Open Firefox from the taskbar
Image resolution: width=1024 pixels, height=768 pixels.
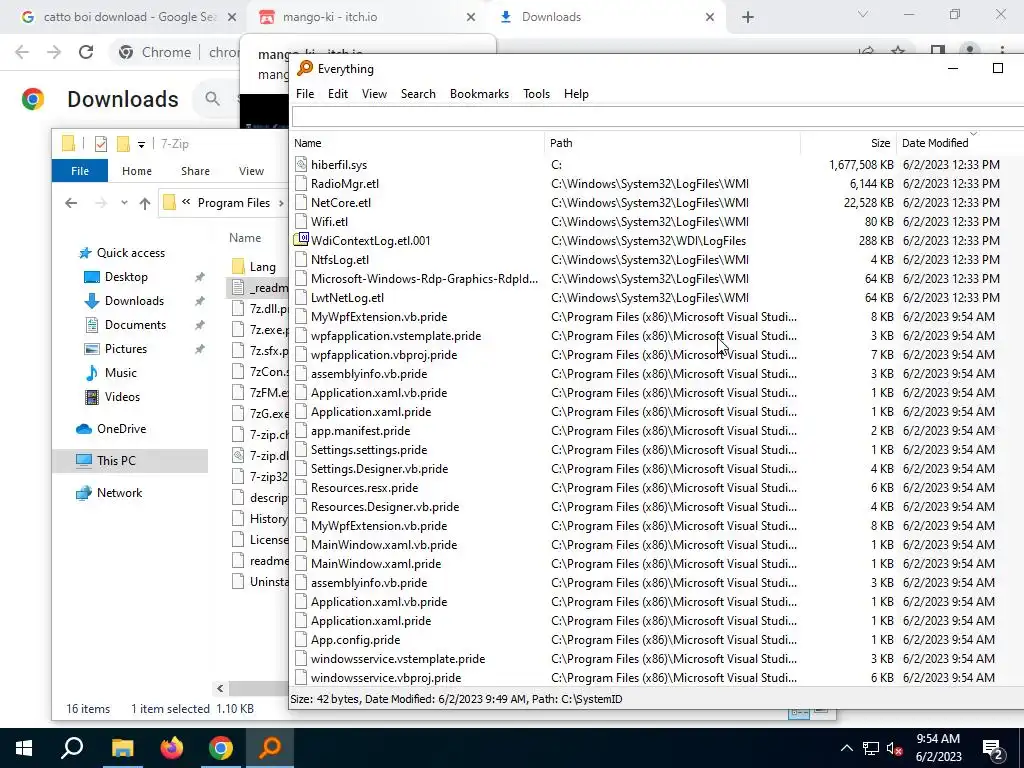(x=172, y=748)
